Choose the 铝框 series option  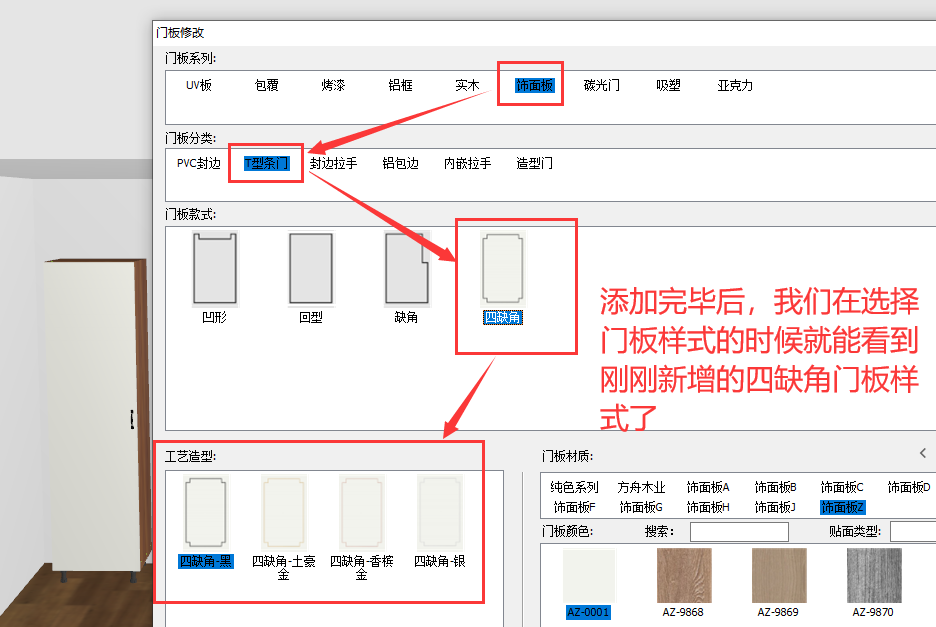coord(400,85)
